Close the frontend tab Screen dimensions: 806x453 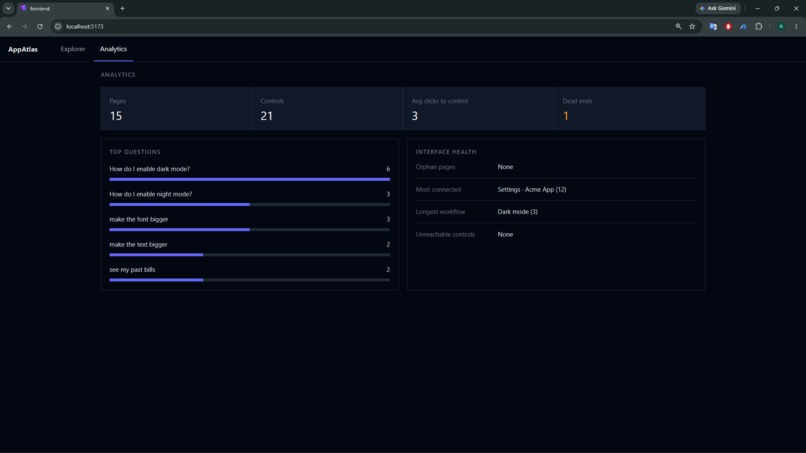107,8
